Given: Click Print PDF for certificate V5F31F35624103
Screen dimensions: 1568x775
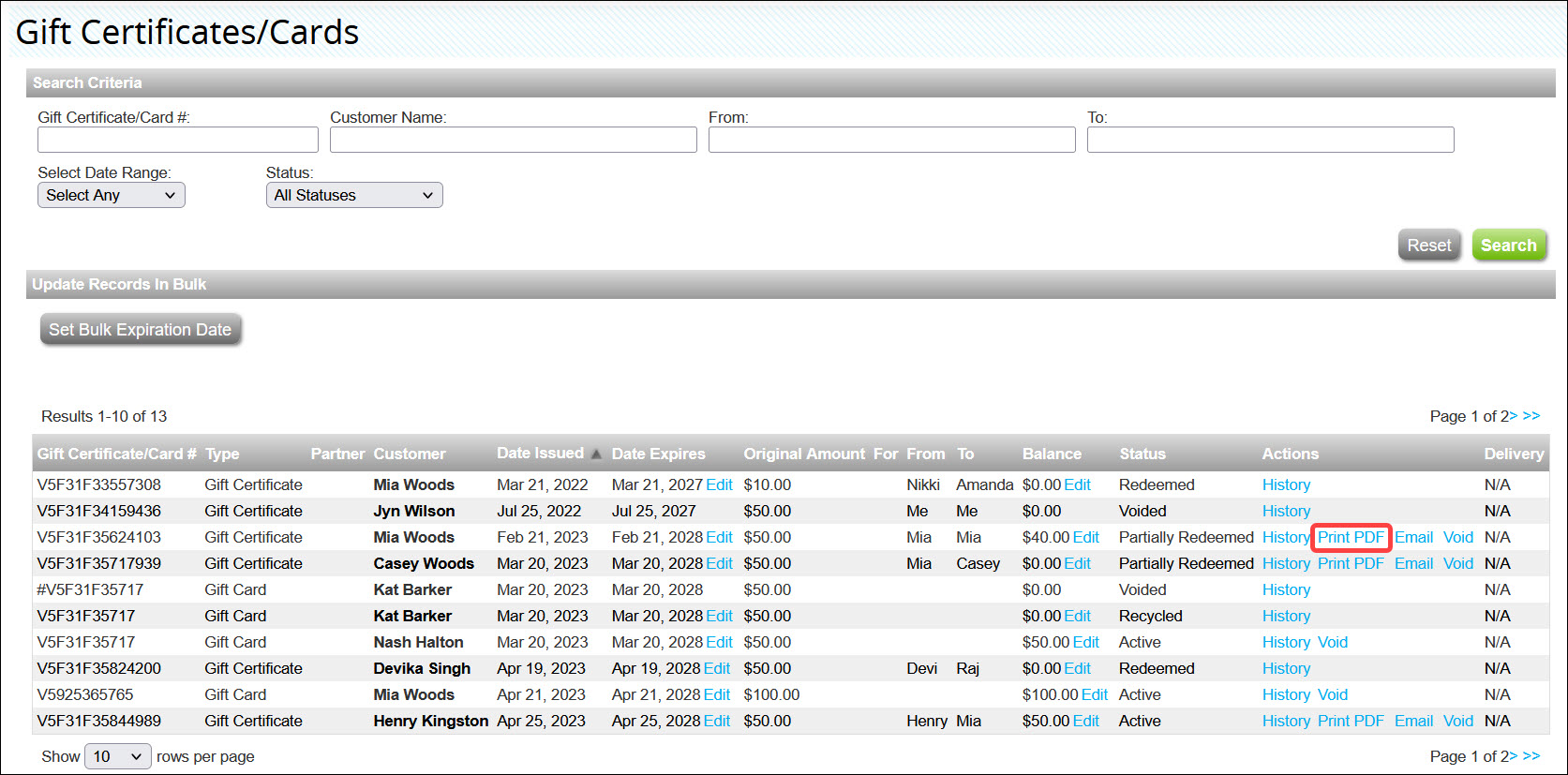Looking at the screenshot, I should pos(1351,537).
